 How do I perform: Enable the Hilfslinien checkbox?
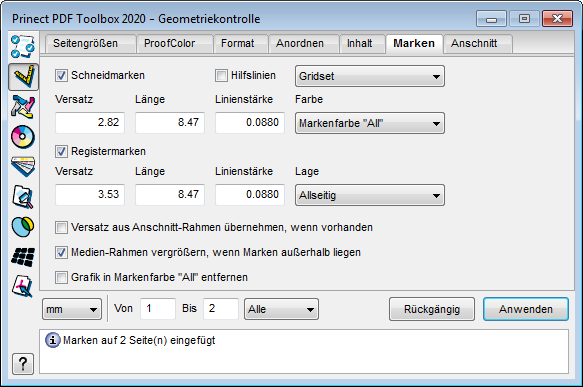[221, 75]
